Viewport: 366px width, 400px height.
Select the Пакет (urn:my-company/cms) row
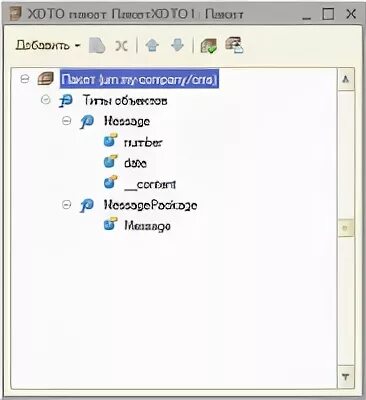point(139,79)
